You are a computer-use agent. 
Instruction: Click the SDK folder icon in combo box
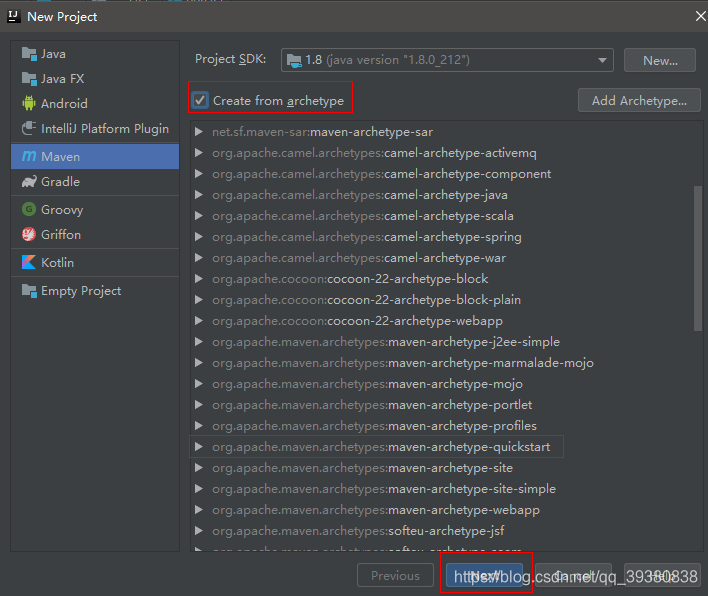coord(294,60)
